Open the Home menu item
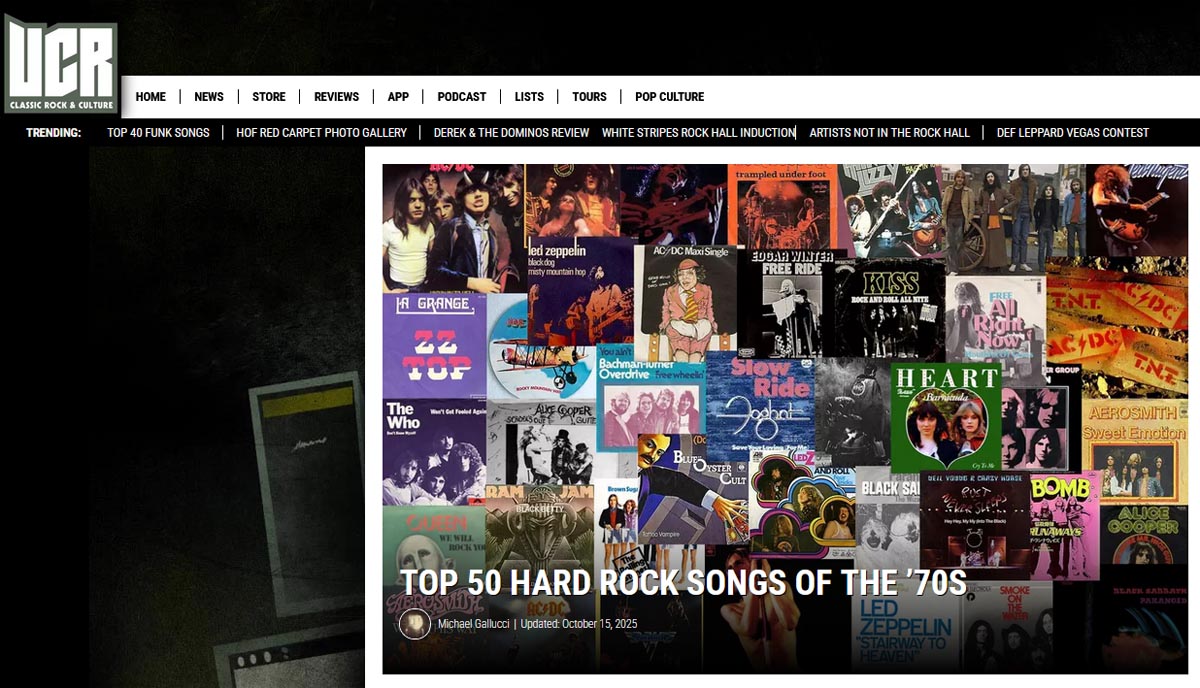The image size is (1200, 688). 151,97
